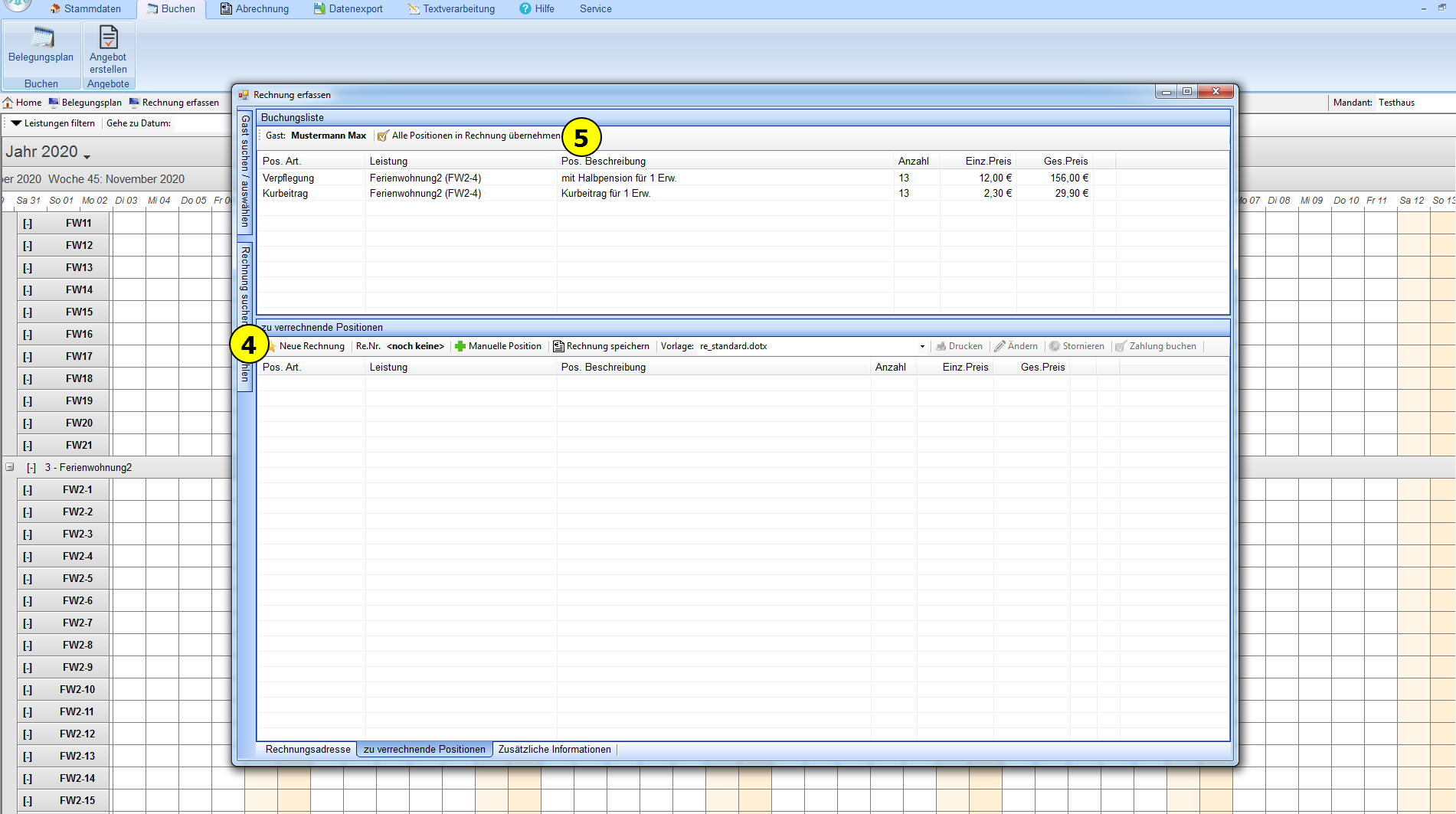Open the Zusätzliche Informationen tab
This screenshot has width=1456, height=814.
click(555, 750)
